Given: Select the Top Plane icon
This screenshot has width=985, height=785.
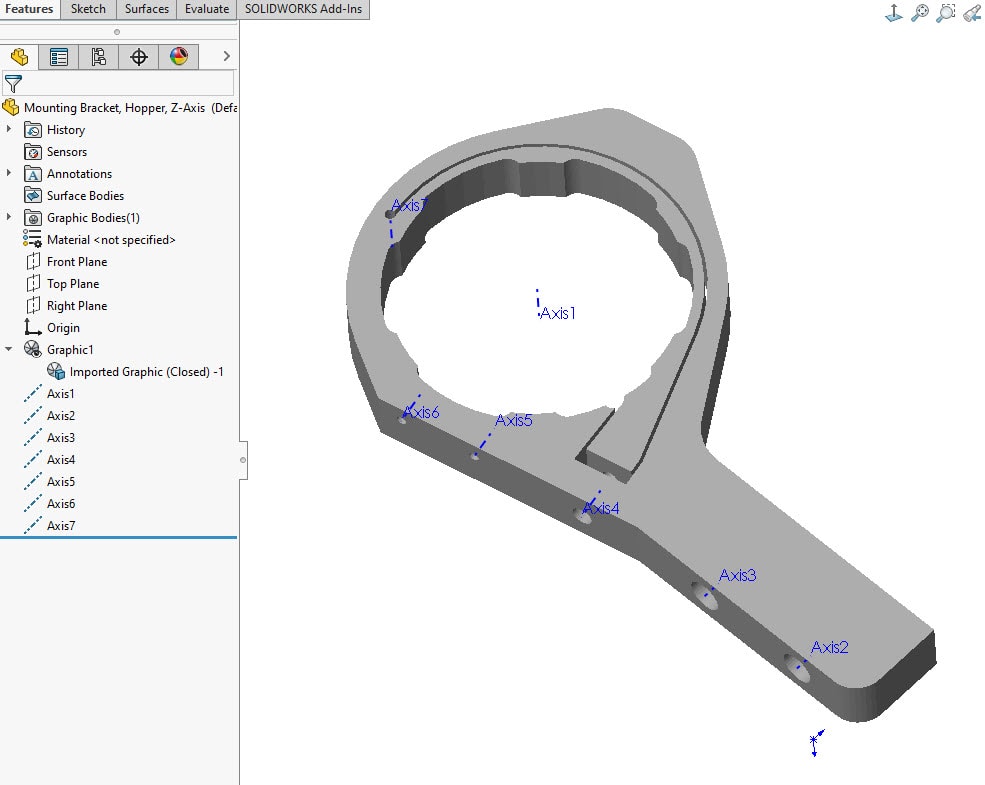Looking at the screenshot, I should (33, 284).
